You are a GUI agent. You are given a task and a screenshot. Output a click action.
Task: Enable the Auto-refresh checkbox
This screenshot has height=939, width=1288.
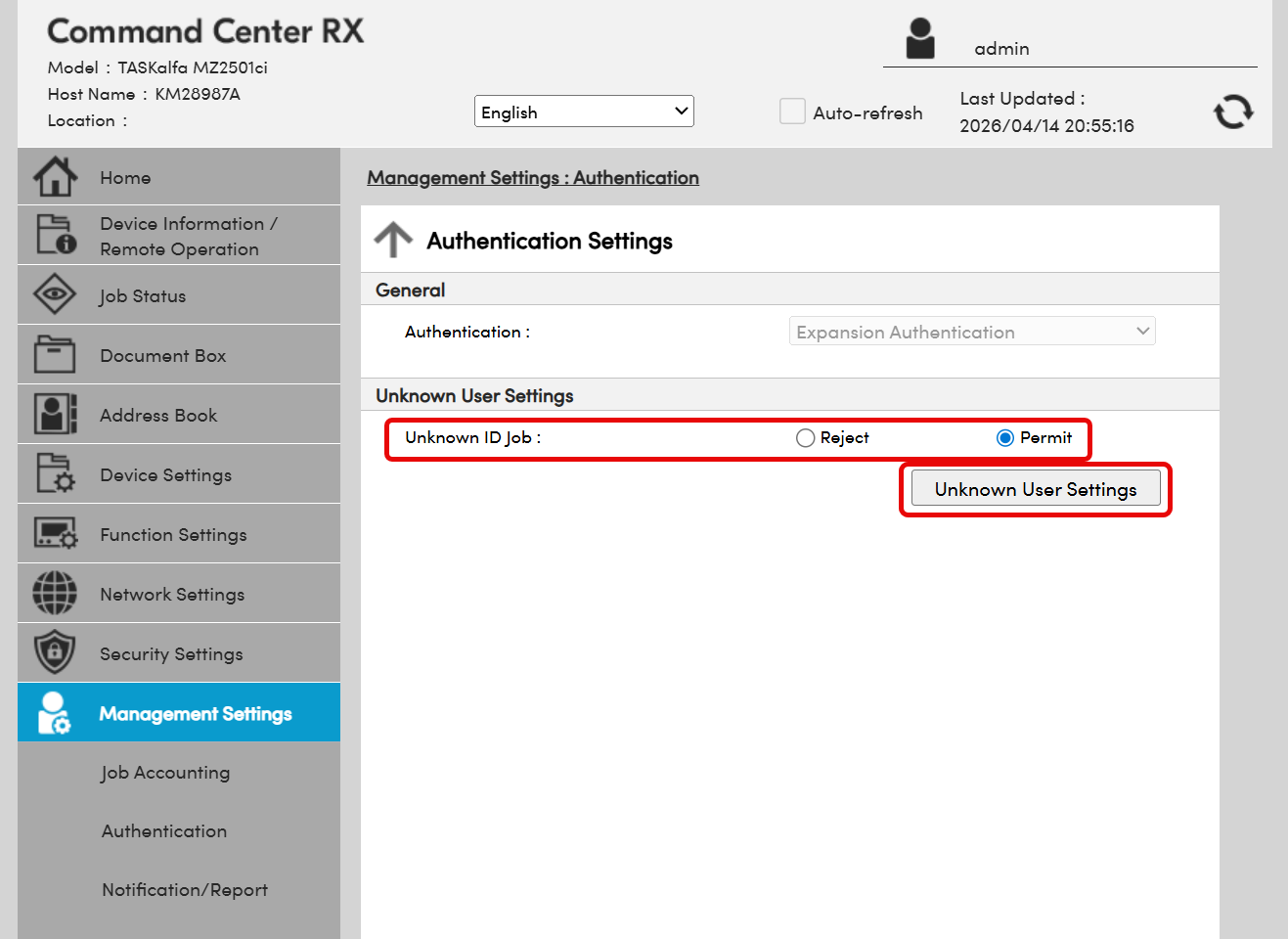click(792, 112)
